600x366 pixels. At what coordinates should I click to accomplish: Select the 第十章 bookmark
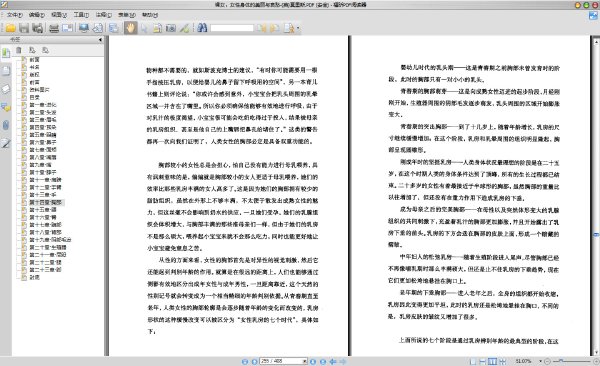point(43,172)
